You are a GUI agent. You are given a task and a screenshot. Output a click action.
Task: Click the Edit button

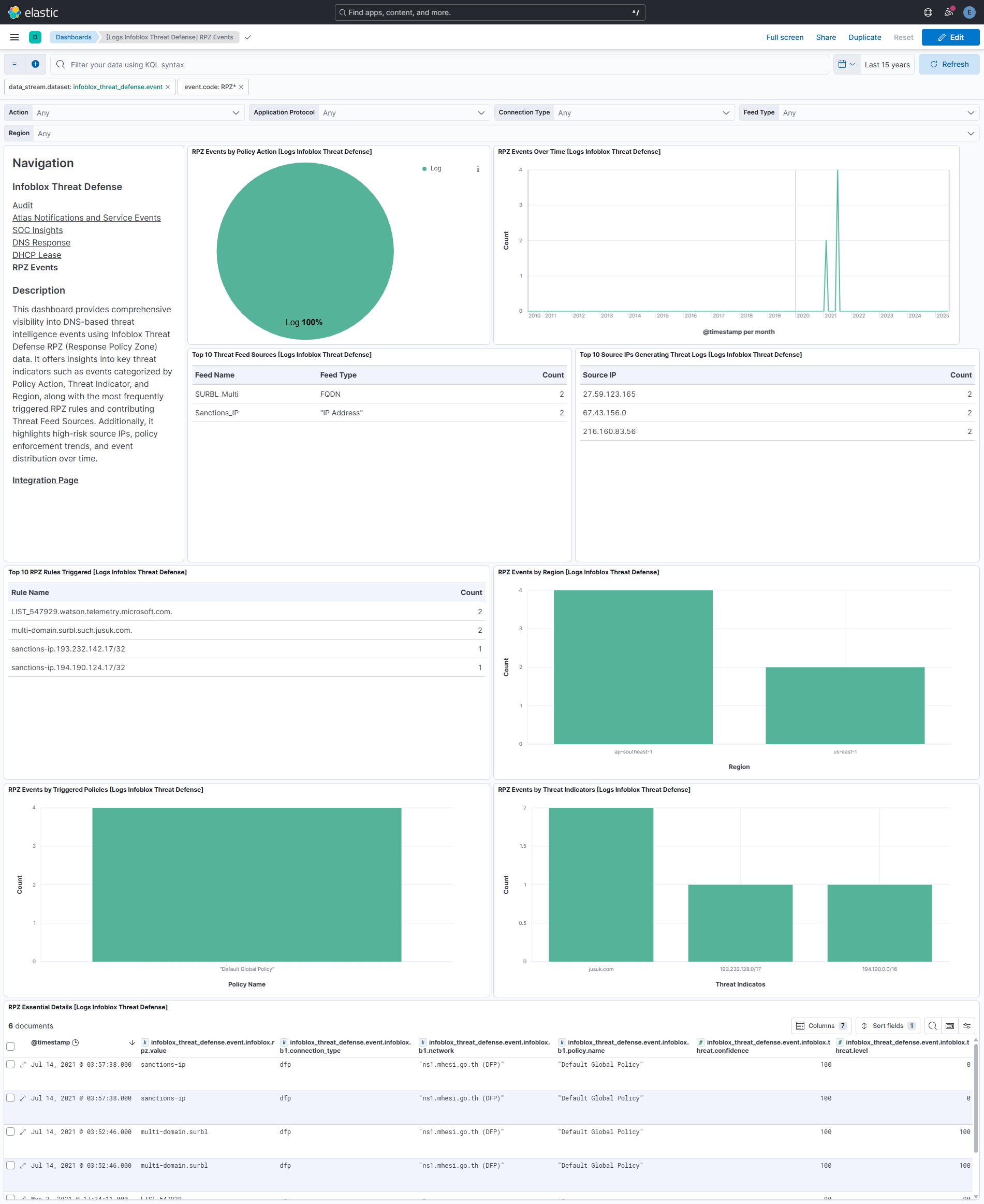point(950,37)
